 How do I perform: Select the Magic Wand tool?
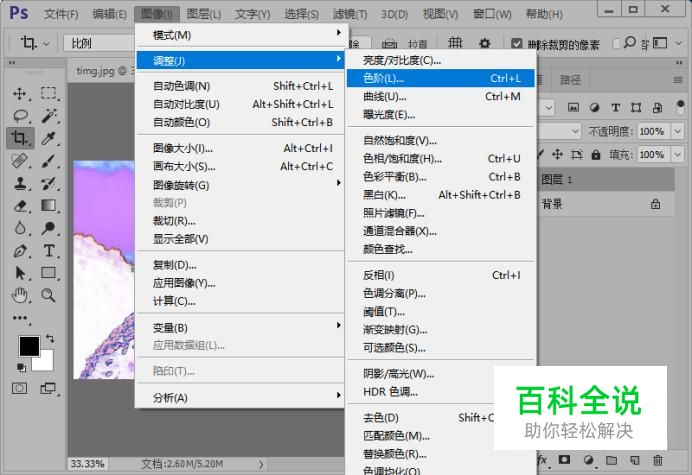pos(49,116)
